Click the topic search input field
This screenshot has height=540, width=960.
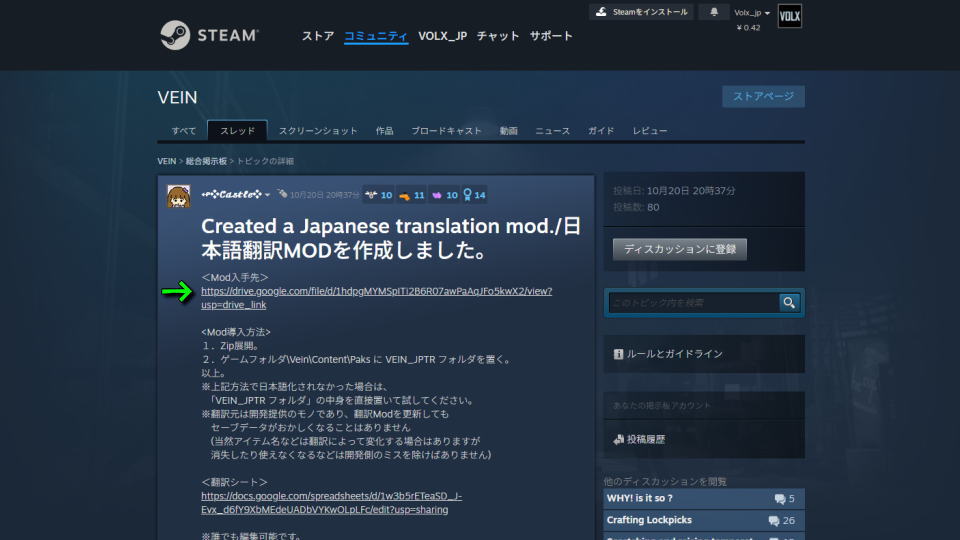pos(693,302)
